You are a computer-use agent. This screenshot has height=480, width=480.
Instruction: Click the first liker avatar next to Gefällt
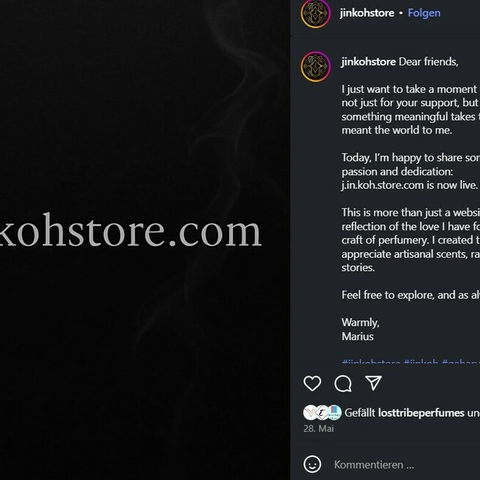click(309, 413)
